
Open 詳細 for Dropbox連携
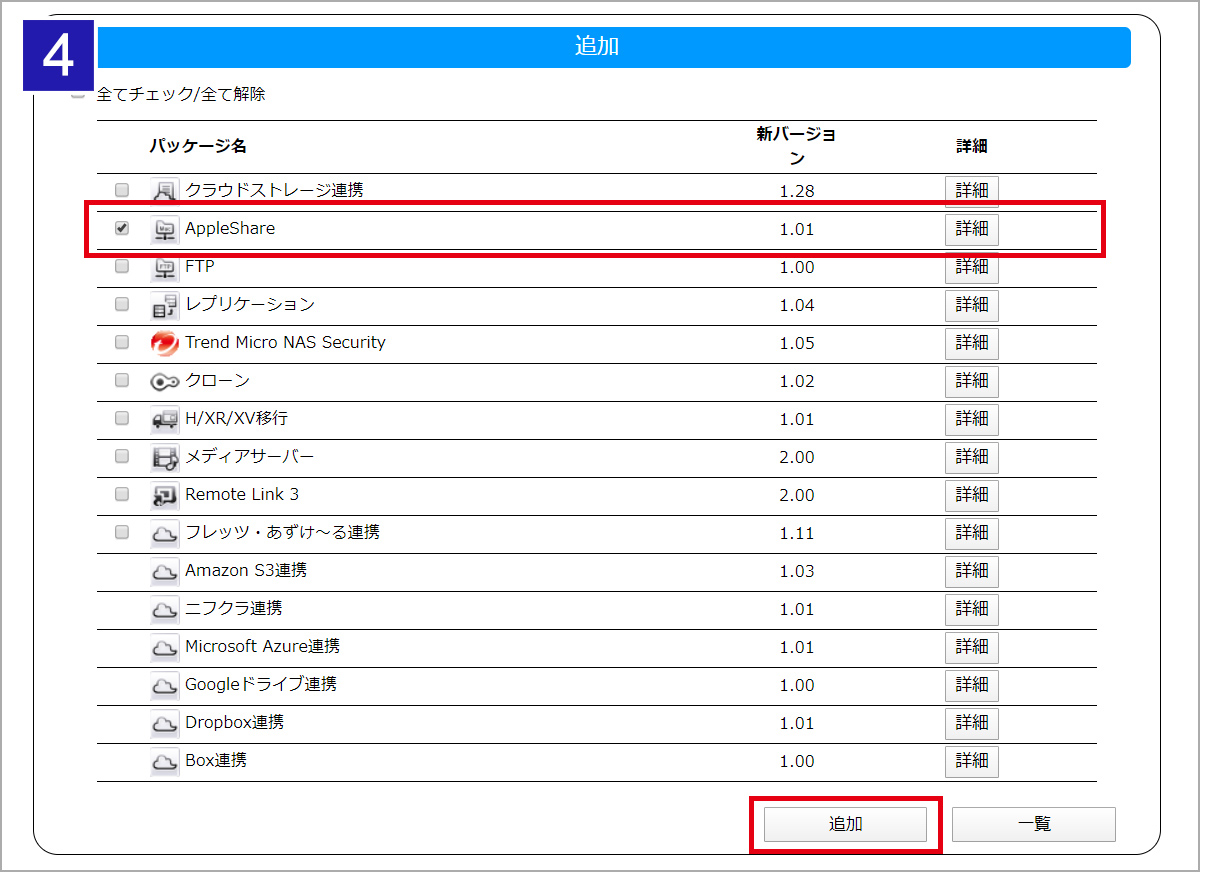[x=972, y=723]
